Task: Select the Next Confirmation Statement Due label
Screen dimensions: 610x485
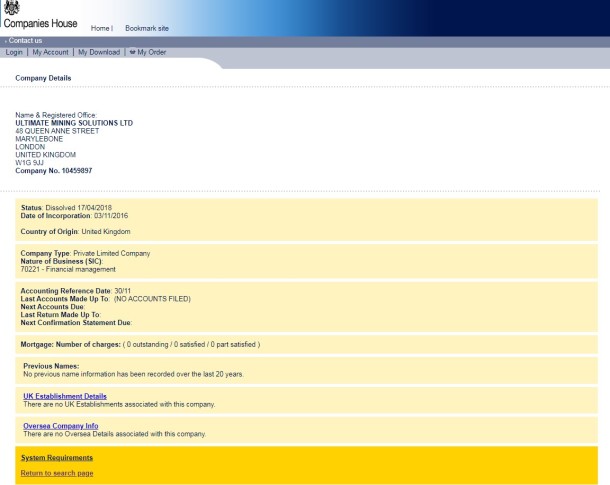Action: click(76, 322)
